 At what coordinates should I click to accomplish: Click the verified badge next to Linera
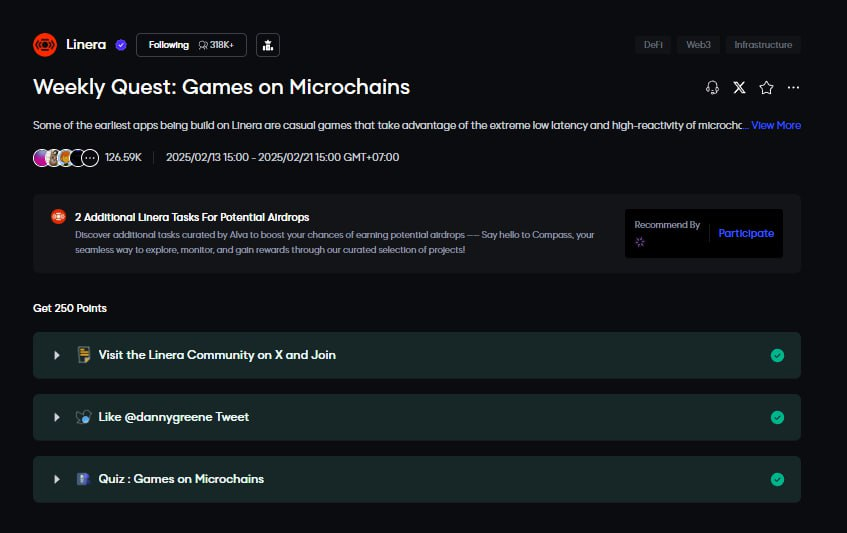pos(121,45)
